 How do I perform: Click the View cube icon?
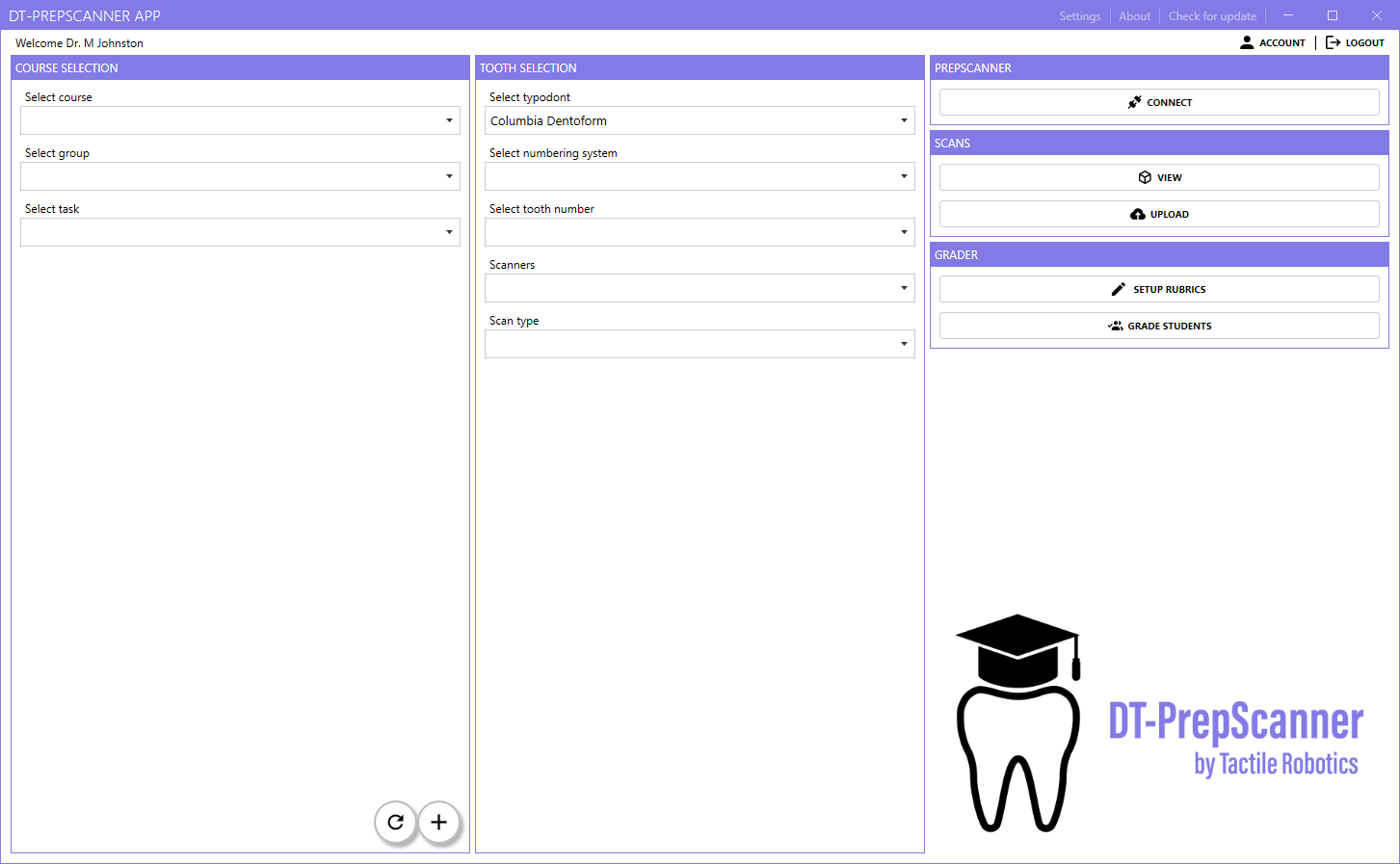coord(1145,177)
